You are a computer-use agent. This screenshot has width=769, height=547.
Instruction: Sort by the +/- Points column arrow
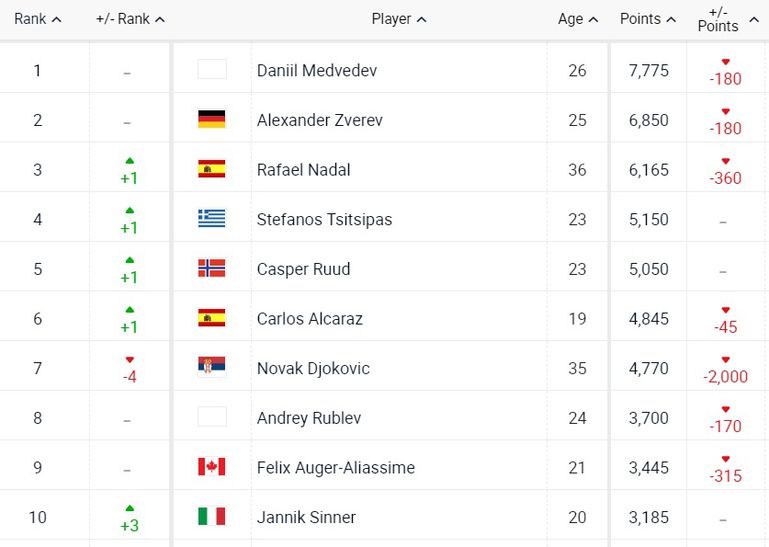click(x=754, y=20)
